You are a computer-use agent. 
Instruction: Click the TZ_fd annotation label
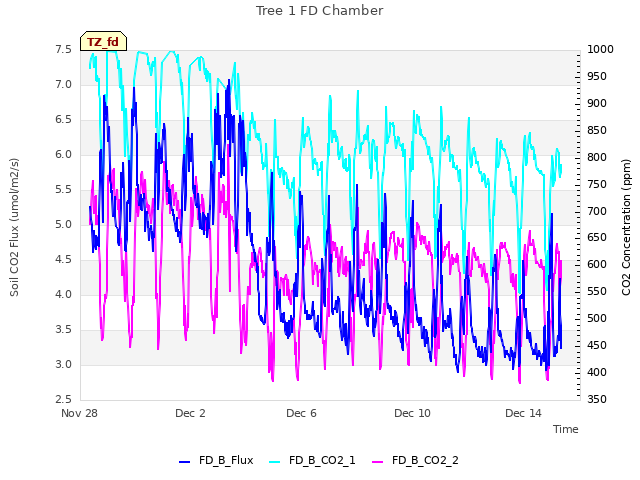point(103,41)
